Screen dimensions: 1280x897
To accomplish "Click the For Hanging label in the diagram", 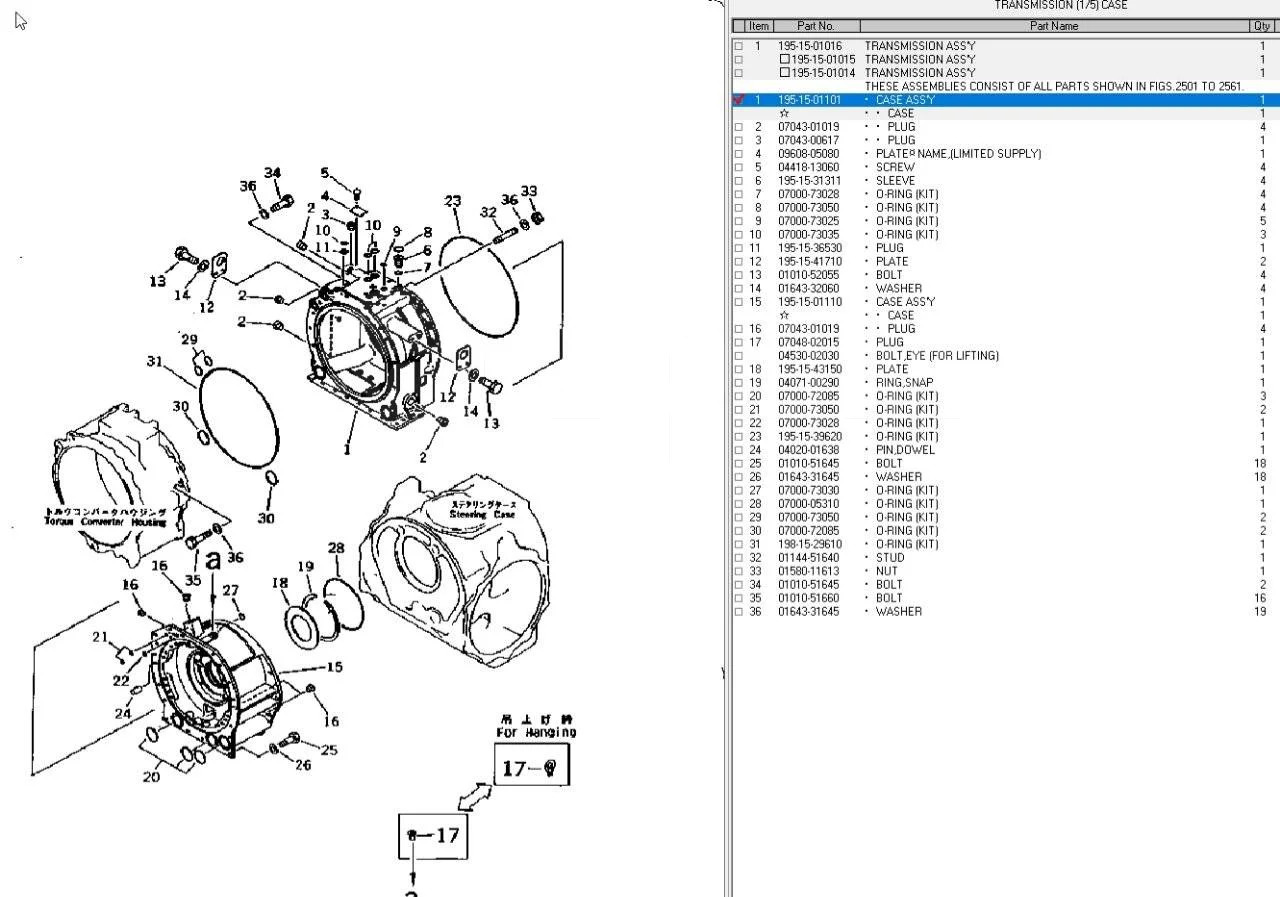I will (536, 732).
